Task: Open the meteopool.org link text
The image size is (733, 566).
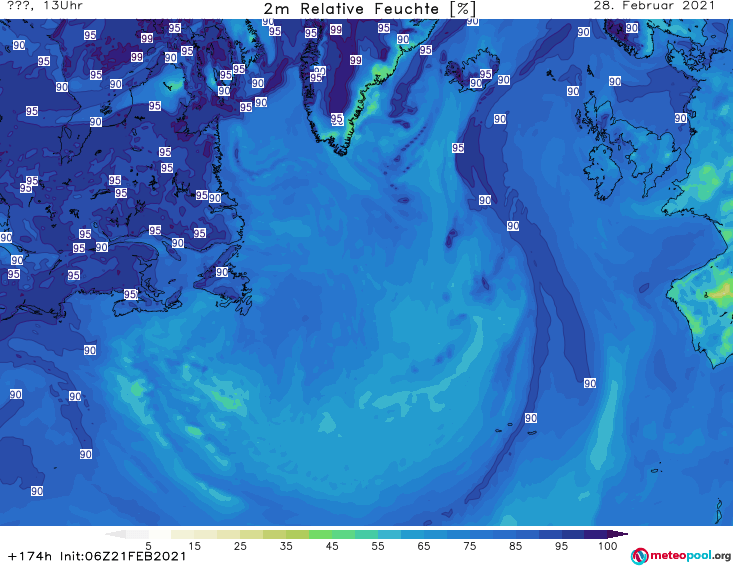Action: (690, 556)
